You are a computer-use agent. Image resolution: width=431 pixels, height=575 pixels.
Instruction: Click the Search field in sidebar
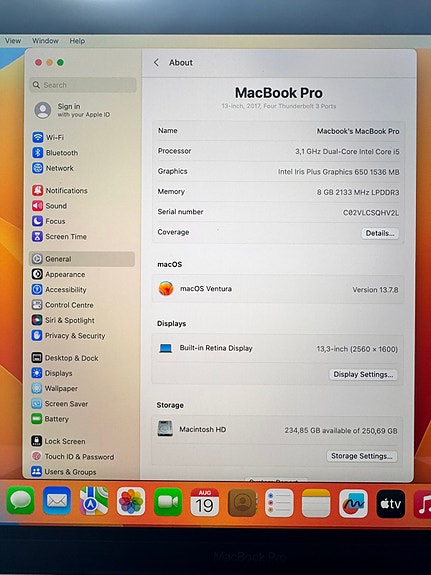[x=83, y=85]
